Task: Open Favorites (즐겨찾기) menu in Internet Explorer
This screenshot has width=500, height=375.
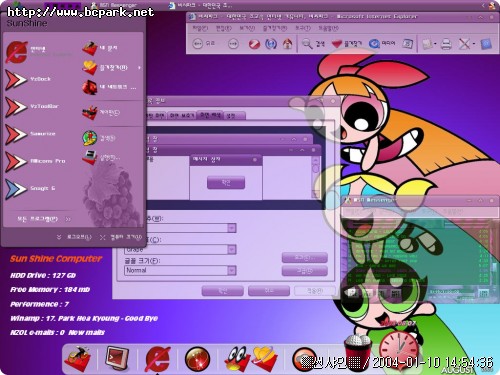Action: point(275,28)
